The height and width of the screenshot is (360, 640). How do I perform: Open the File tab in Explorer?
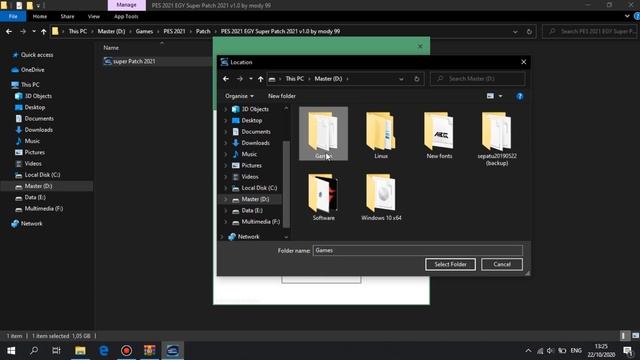[13, 16]
